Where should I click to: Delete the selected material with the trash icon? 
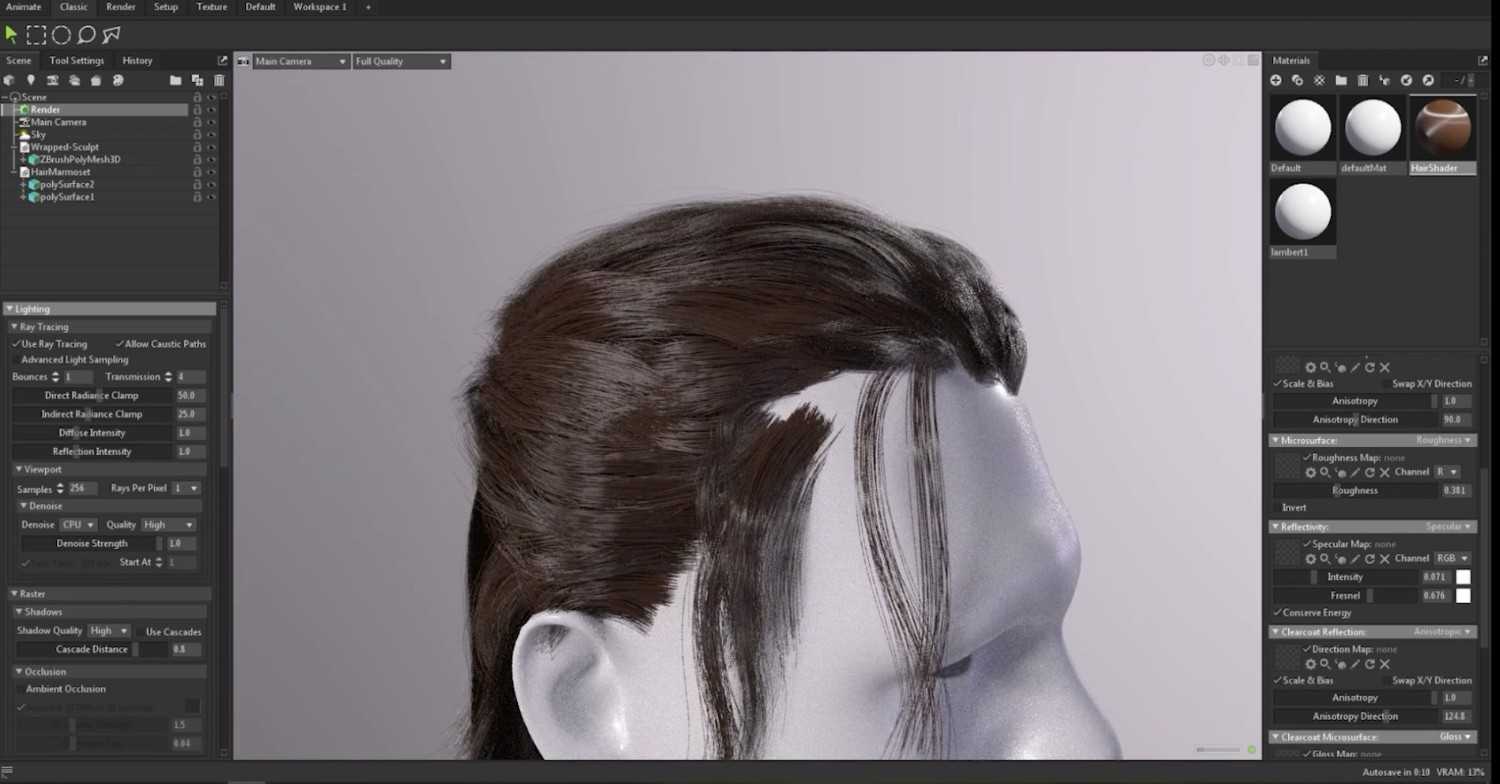click(1362, 80)
